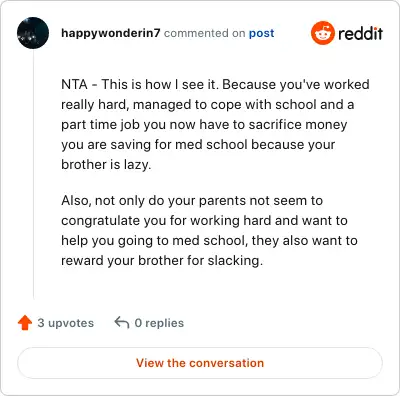Collapse the comment using the thread line

click(x=33, y=173)
